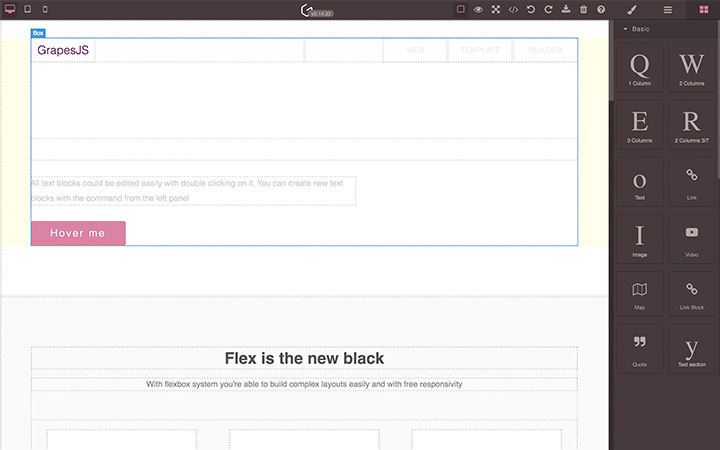Viewport: 720px width, 450px height.
Task: Open the view code panel
Action: [x=513, y=9]
